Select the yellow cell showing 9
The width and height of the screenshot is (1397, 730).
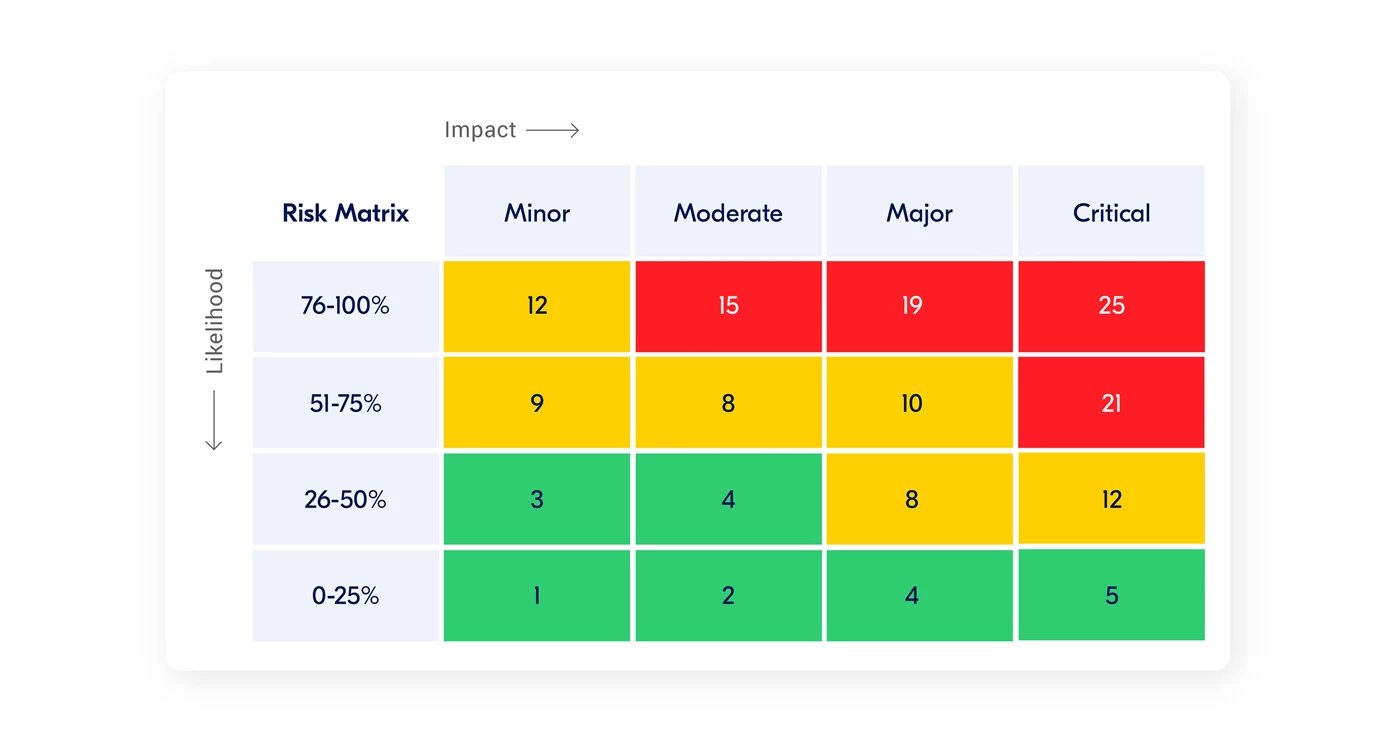pos(537,403)
